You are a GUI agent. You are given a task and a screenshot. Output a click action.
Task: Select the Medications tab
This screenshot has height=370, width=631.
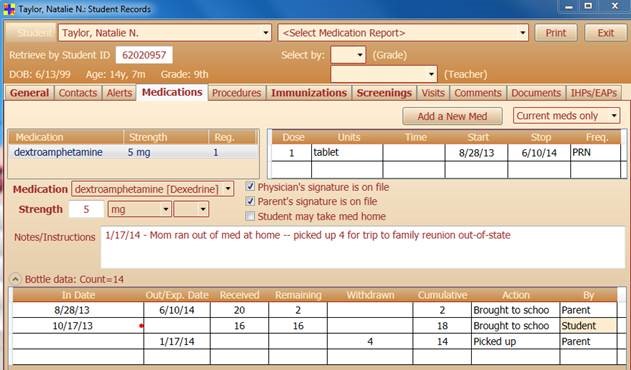(x=172, y=92)
